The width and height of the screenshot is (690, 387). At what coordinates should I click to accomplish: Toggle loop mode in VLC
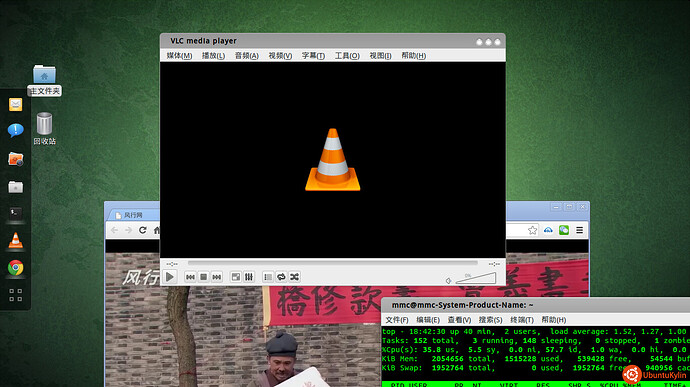pos(281,277)
